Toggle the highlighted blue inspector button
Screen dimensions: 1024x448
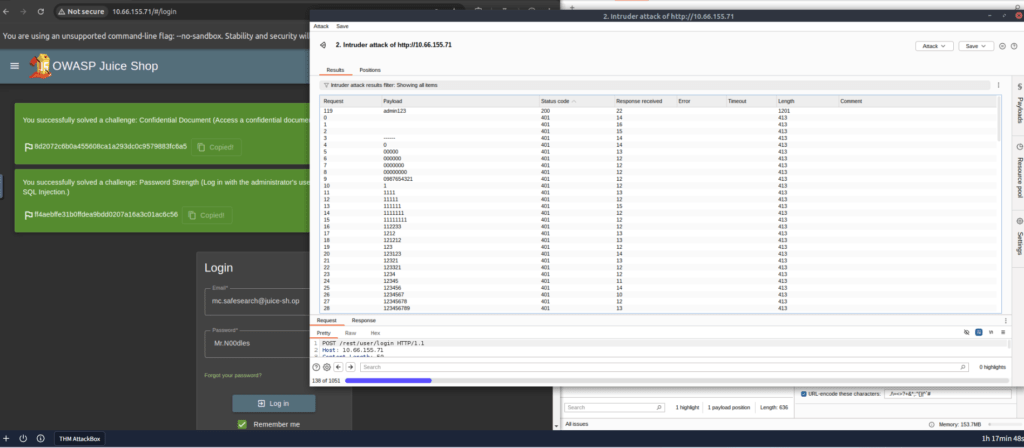(x=979, y=332)
